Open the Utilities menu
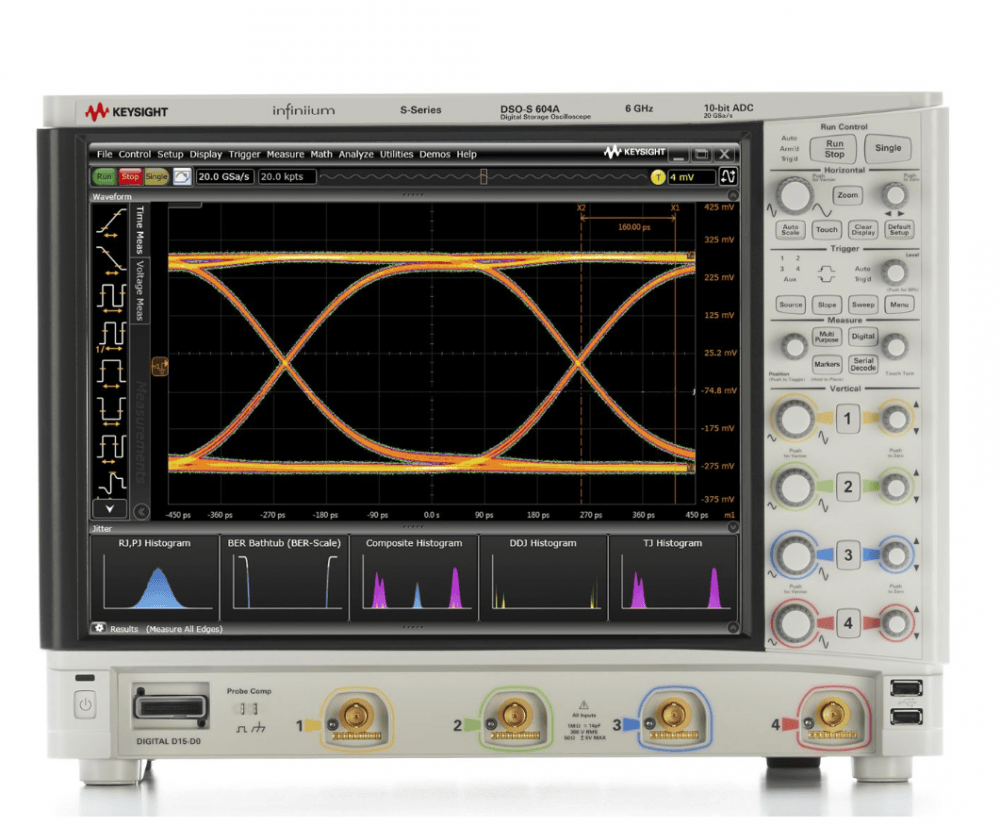The image size is (1000, 826). coord(397,154)
